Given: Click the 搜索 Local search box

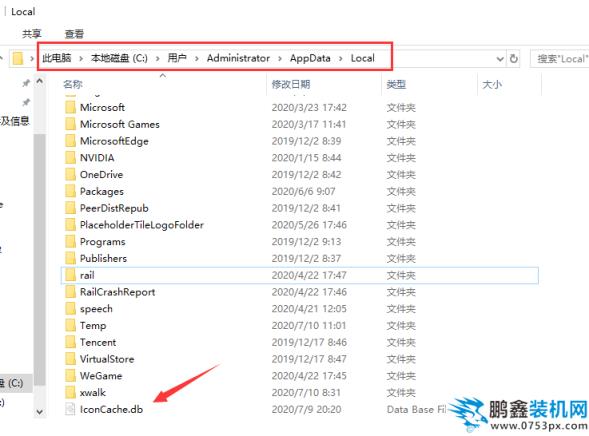Looking at the screenshot, I should [x=560, y=59].
